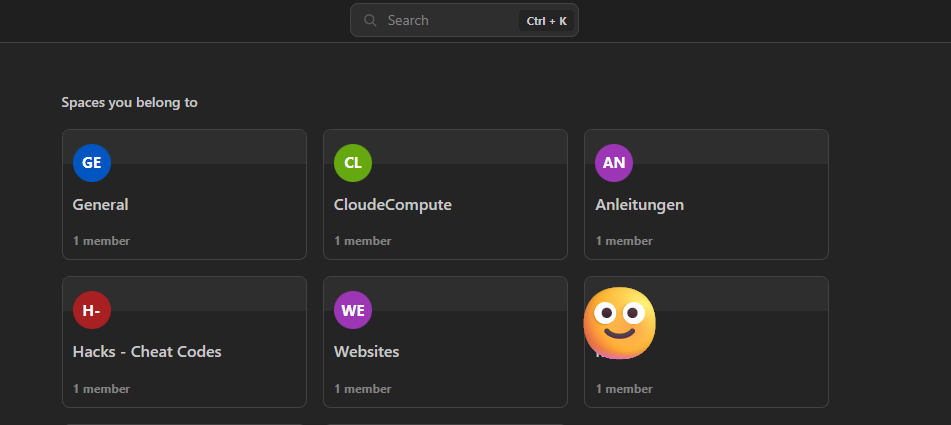Click member count under Hacks - Cheat Codes
951x425 pixels.
pyautogui.click(x=101, y=389)
